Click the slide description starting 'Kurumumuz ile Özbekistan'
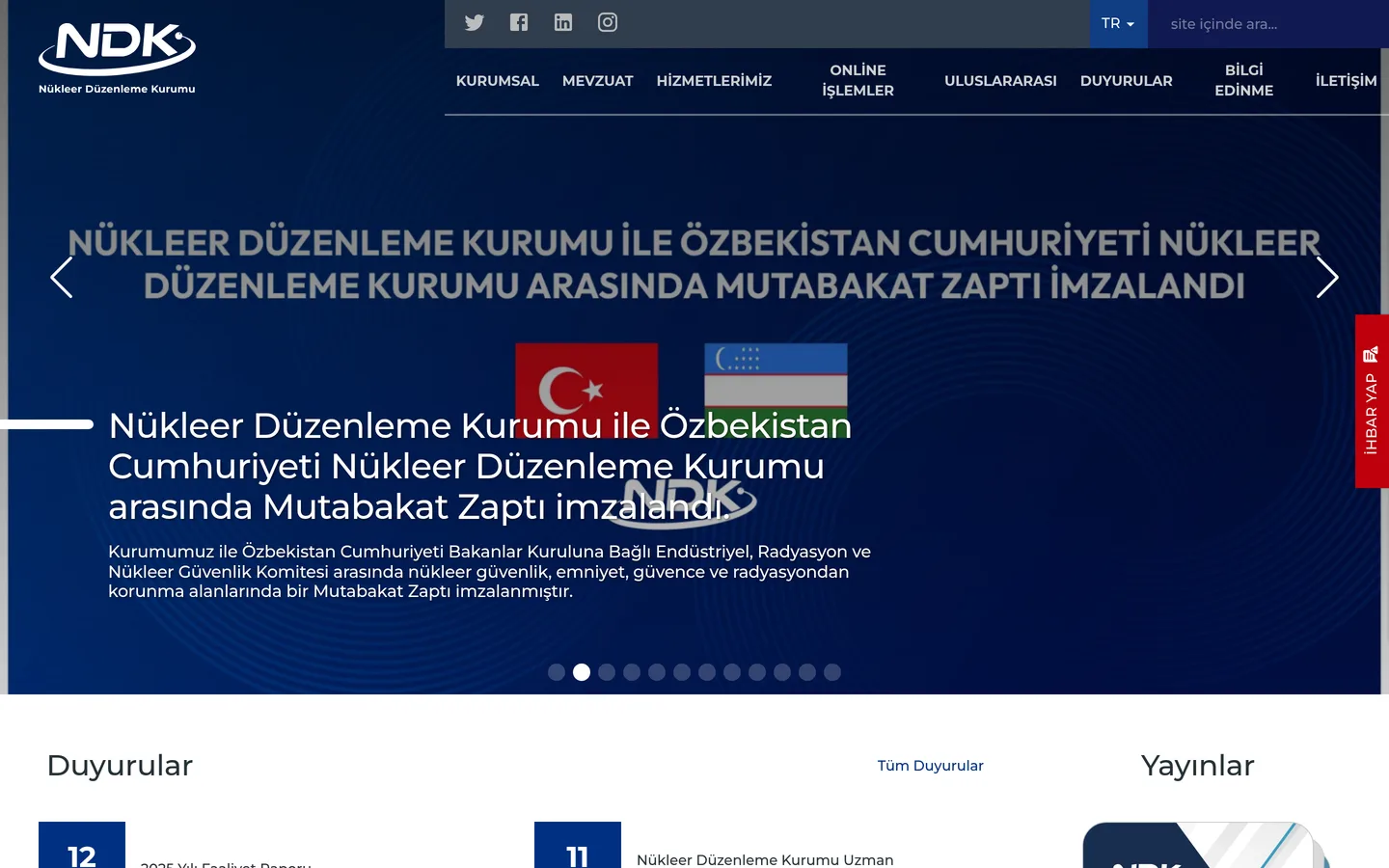The width and height of the screenshot is (1389, 868). point(489,571)
